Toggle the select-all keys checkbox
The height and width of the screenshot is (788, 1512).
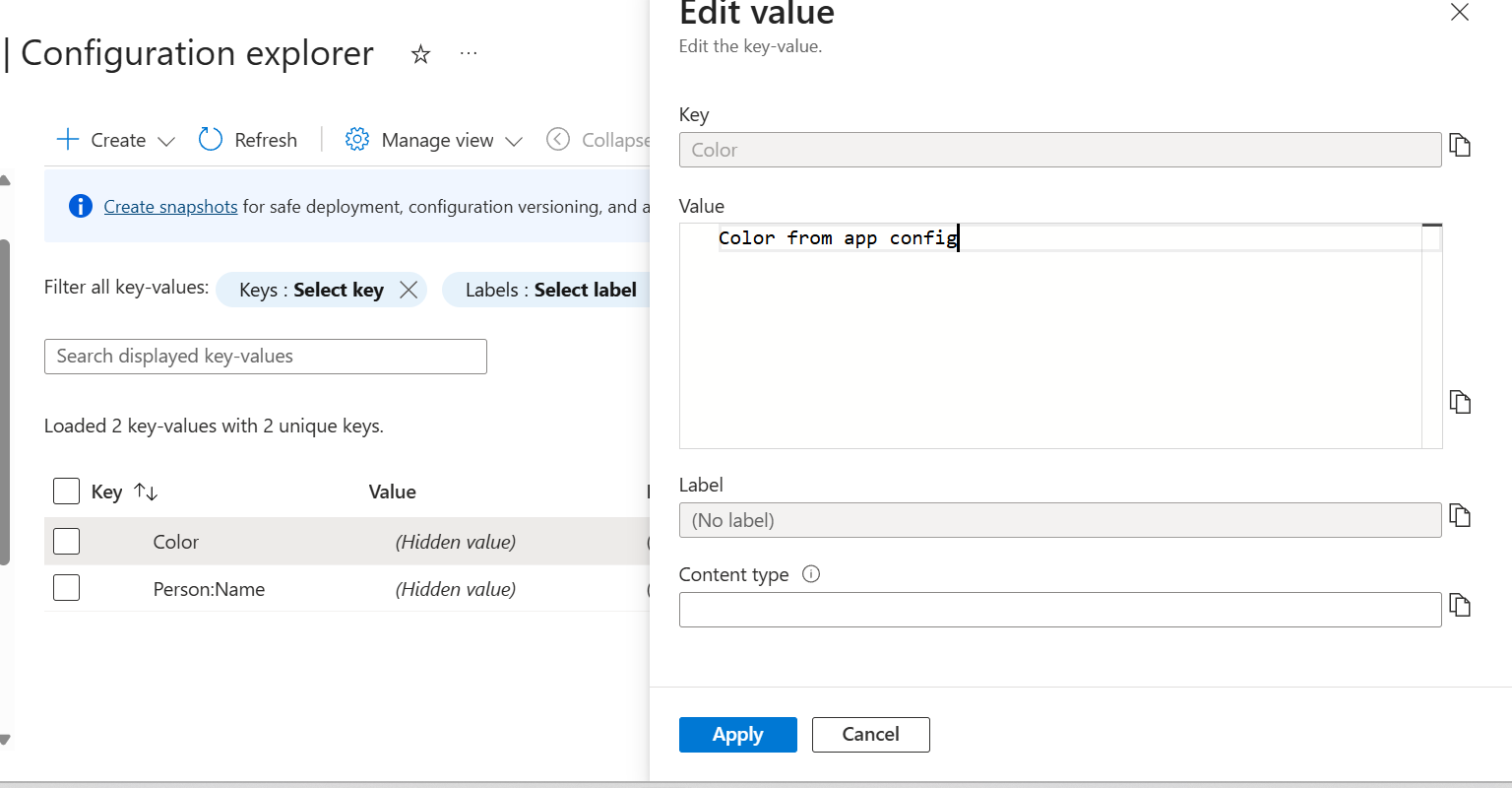click(66, 492)
